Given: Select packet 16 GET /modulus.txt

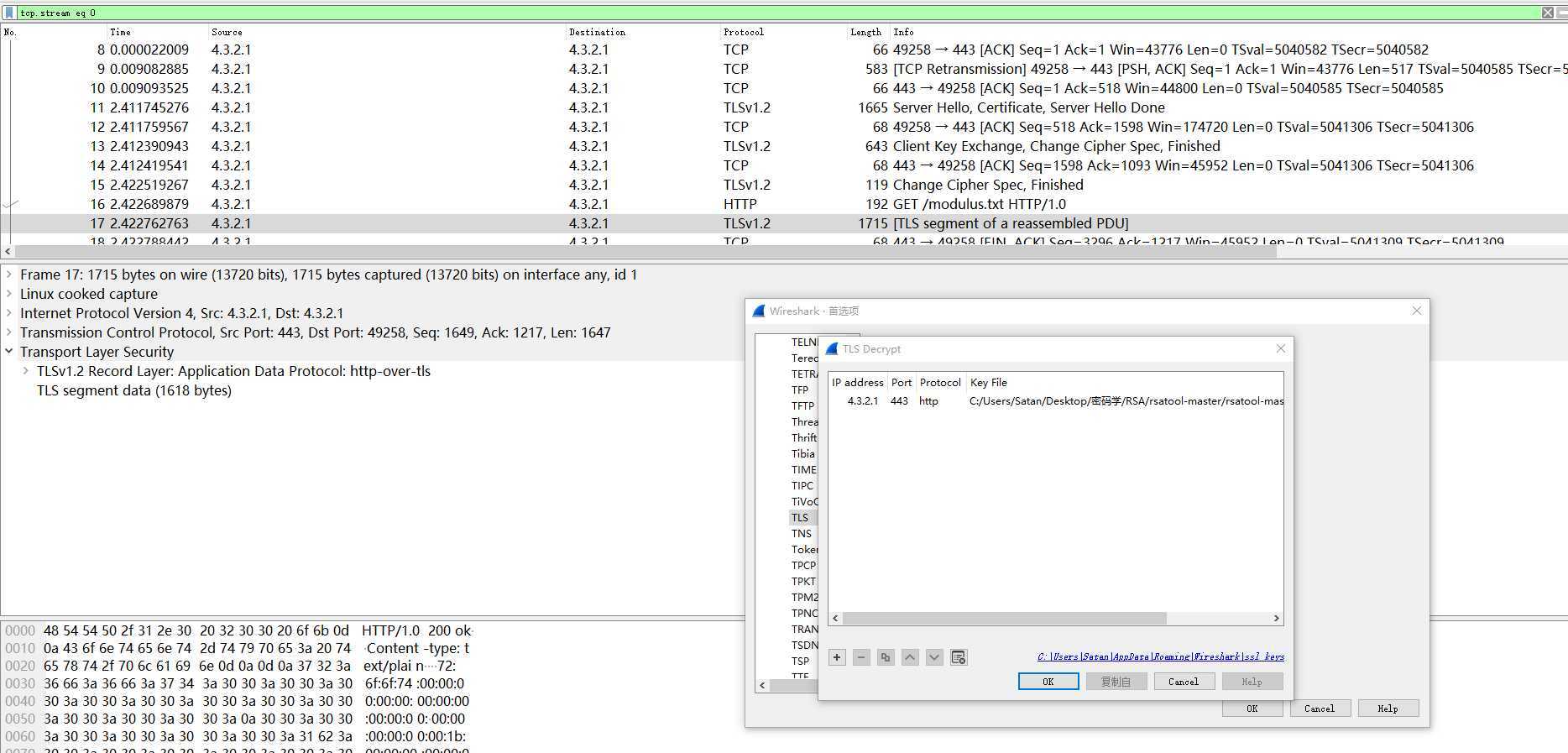Looking at the screenshot, I should pos(784,204).
